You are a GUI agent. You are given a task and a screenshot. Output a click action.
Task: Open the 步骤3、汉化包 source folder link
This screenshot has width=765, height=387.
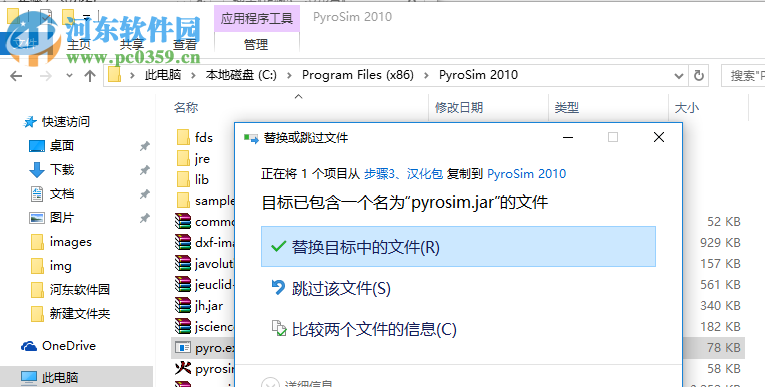pos(403,174)
